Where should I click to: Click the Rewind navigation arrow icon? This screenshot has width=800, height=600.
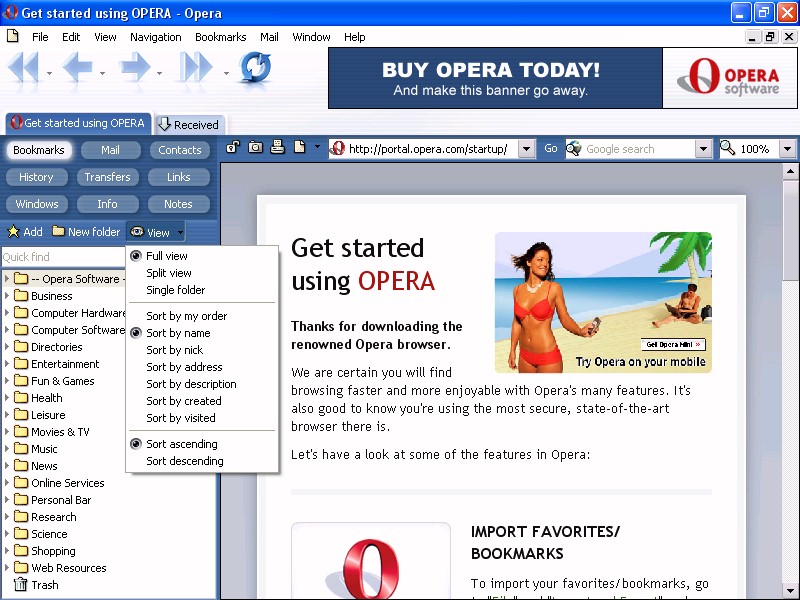24,67
